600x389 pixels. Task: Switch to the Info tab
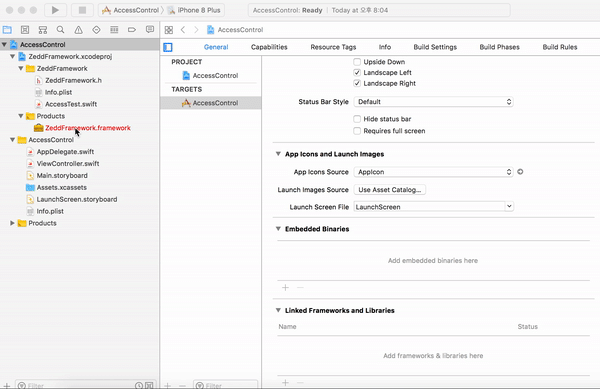[x=385, y=47]
